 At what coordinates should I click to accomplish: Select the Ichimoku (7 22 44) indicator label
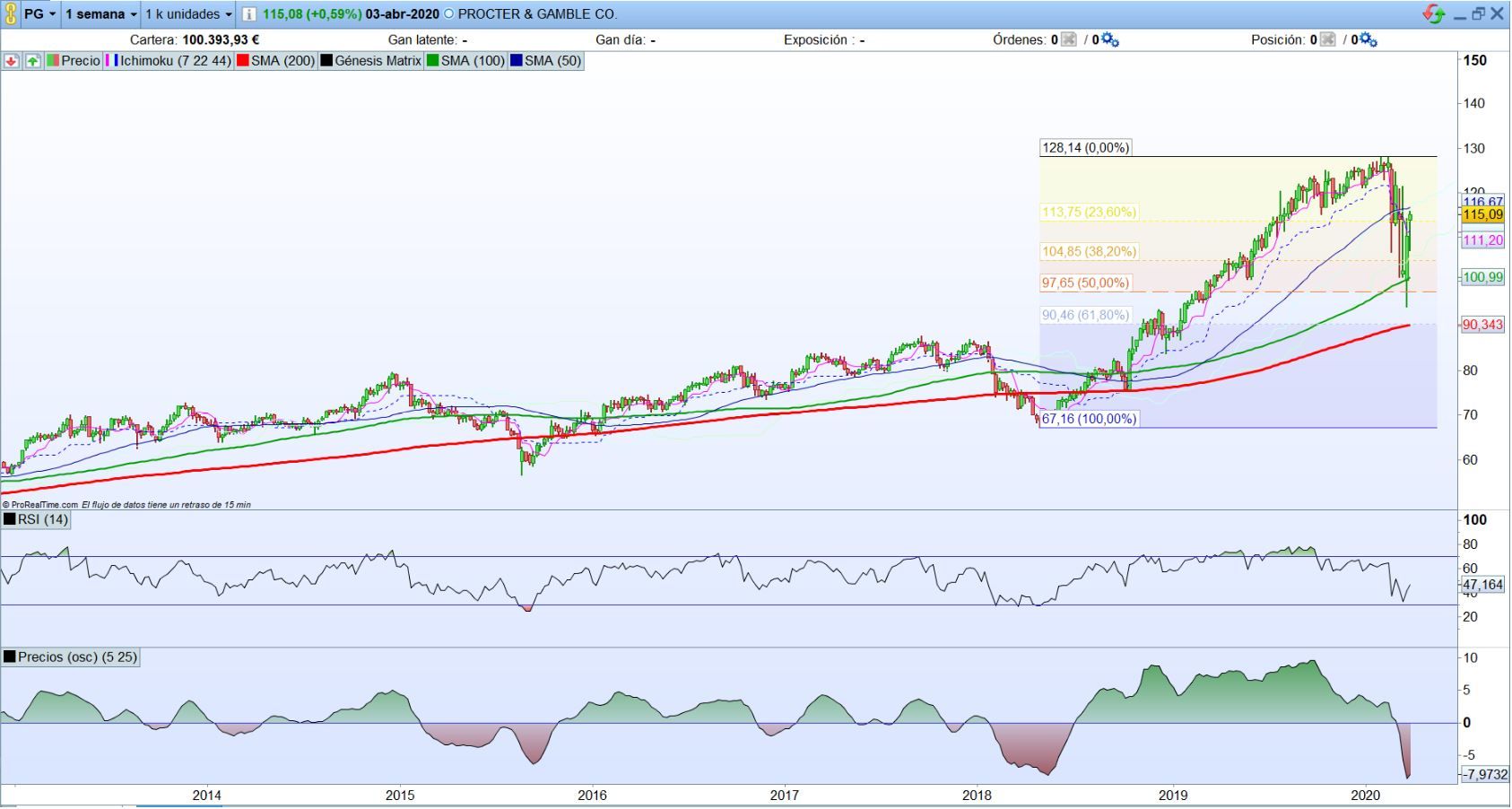point(169,61)
